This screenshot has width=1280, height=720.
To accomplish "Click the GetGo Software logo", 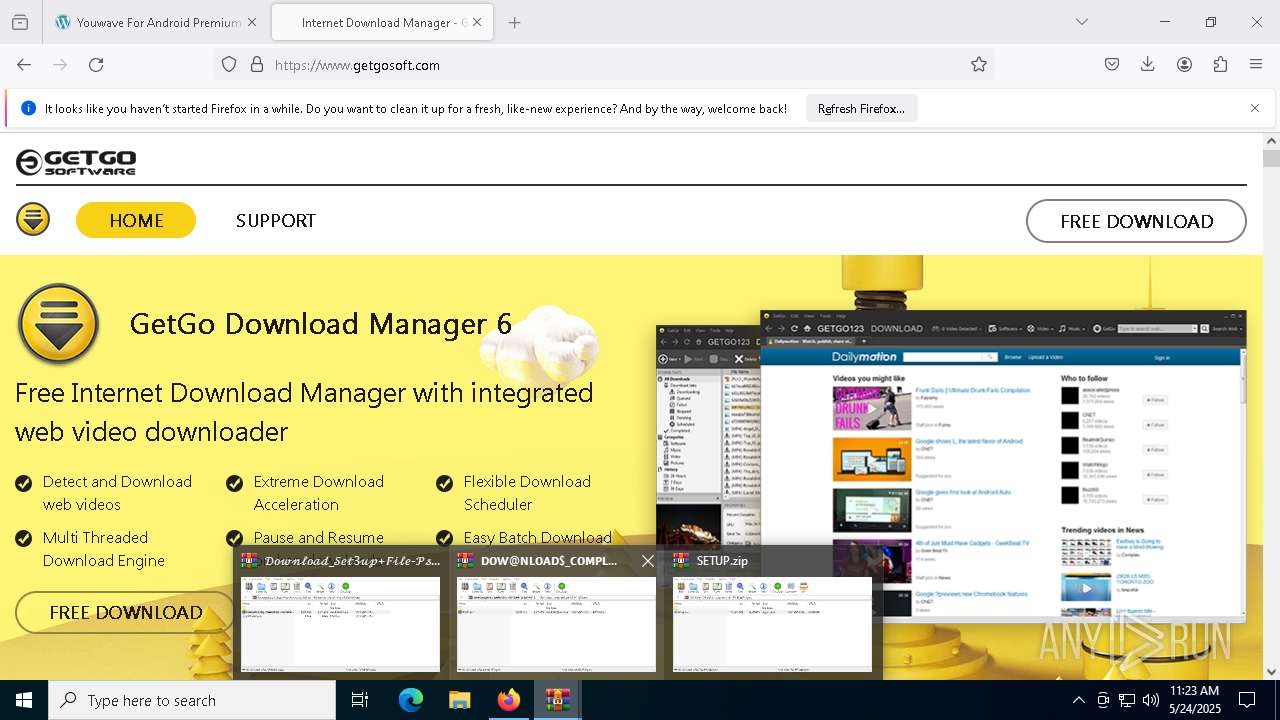I will (76, 162).
